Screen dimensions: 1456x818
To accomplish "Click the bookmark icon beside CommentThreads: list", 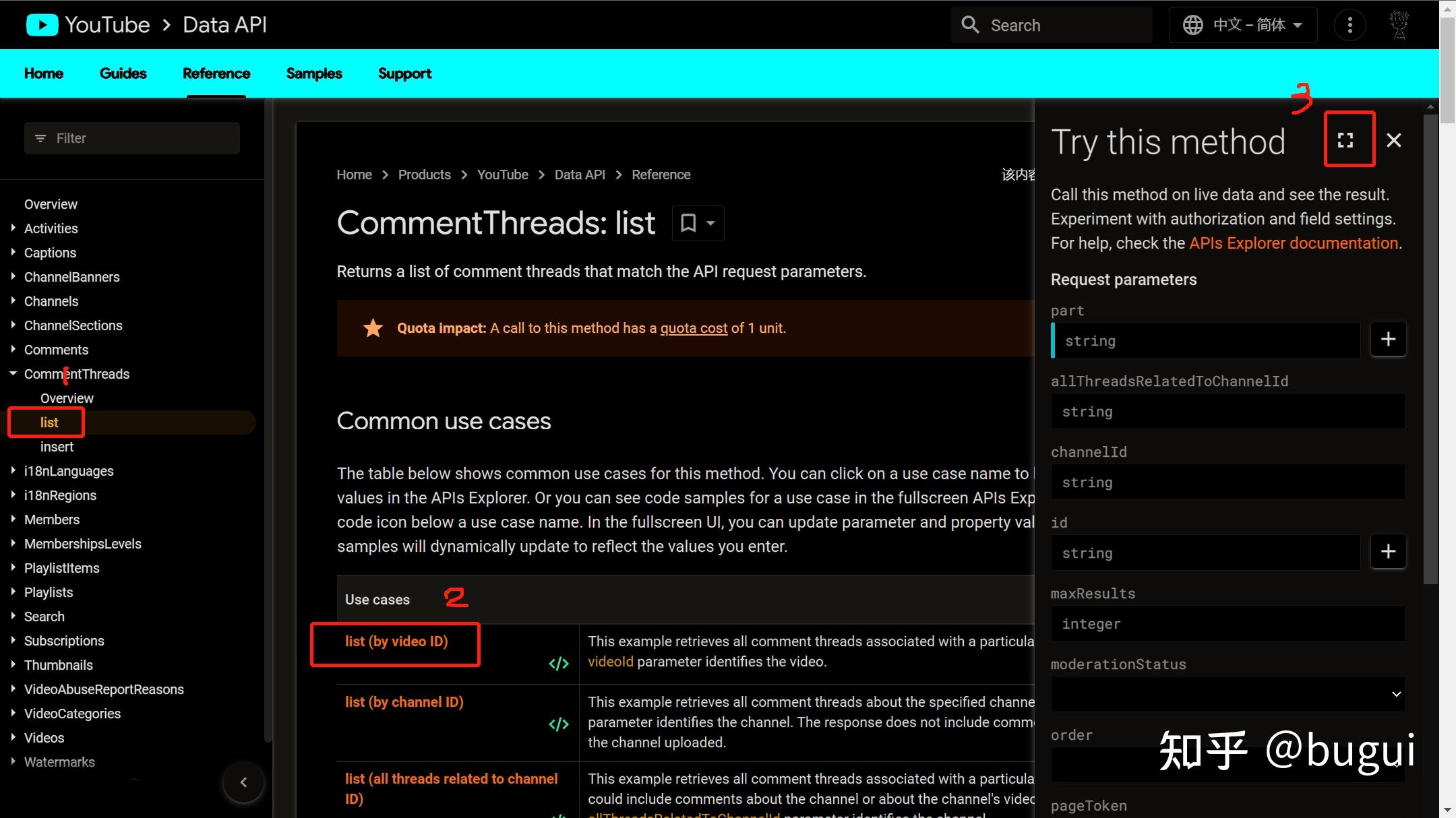I will tap(688, 223).
